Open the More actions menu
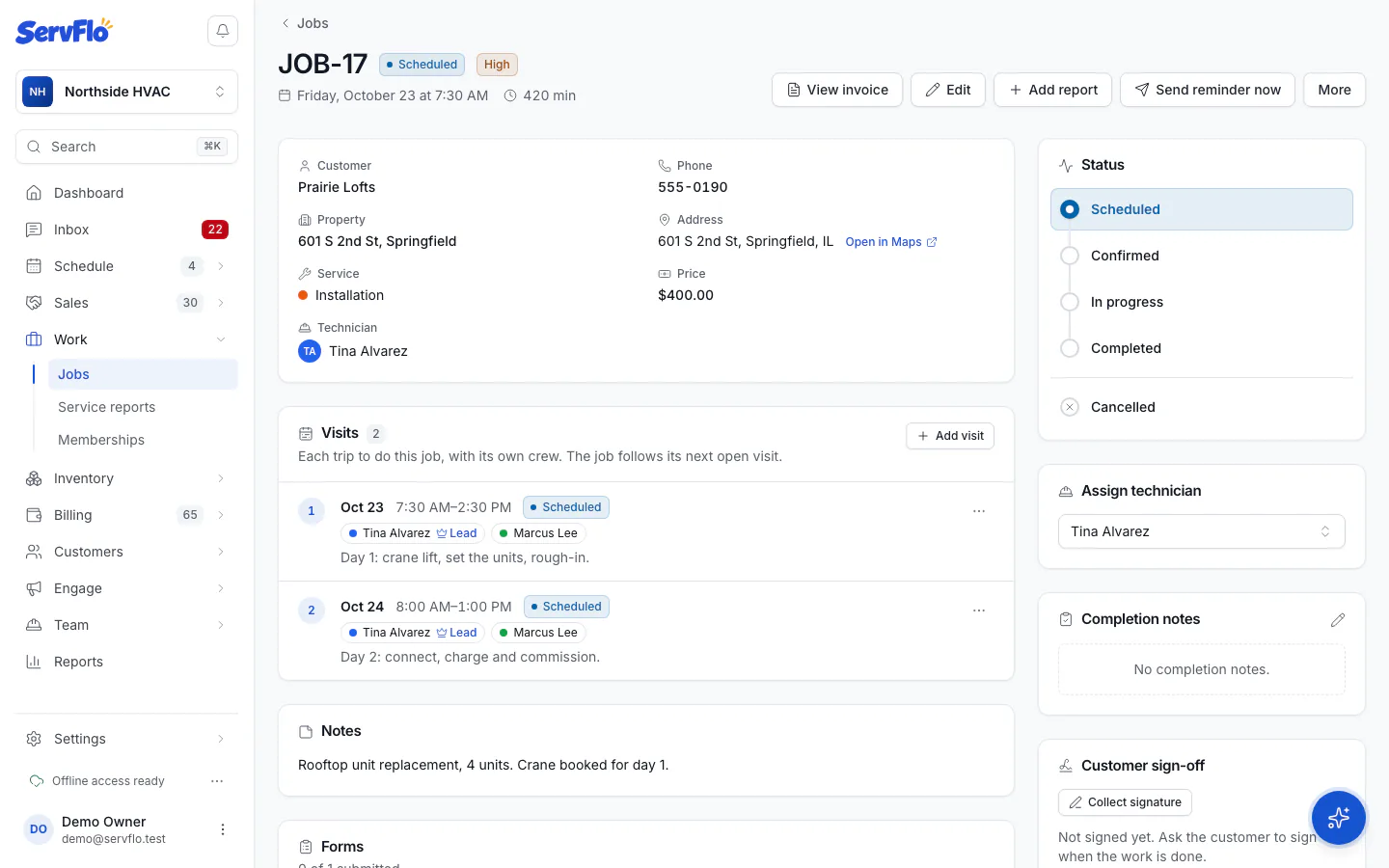1389x868 pixels. tap(1334, 90)
